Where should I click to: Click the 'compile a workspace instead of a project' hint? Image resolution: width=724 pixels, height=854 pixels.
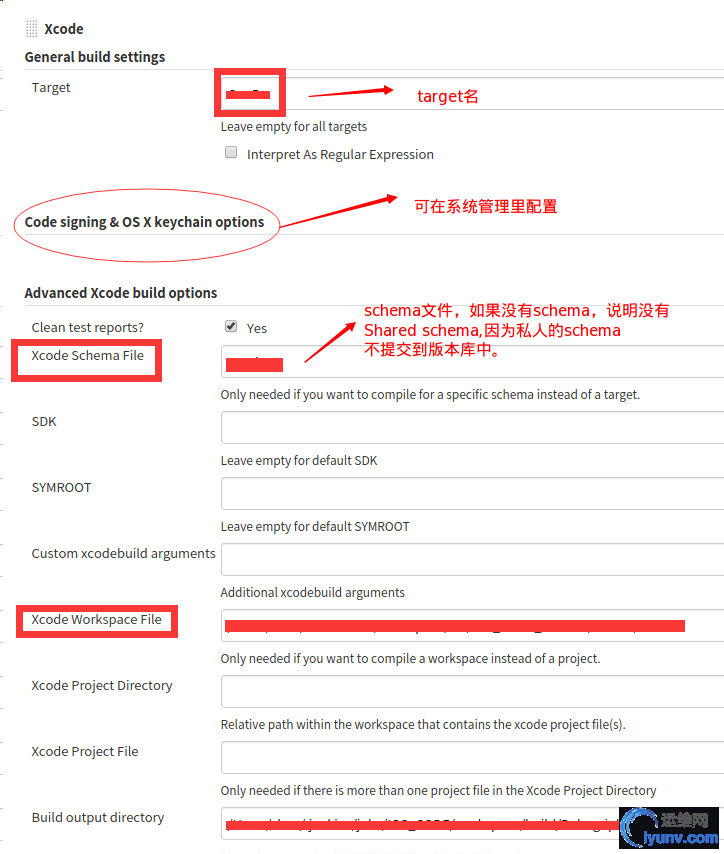click(410, 659)
